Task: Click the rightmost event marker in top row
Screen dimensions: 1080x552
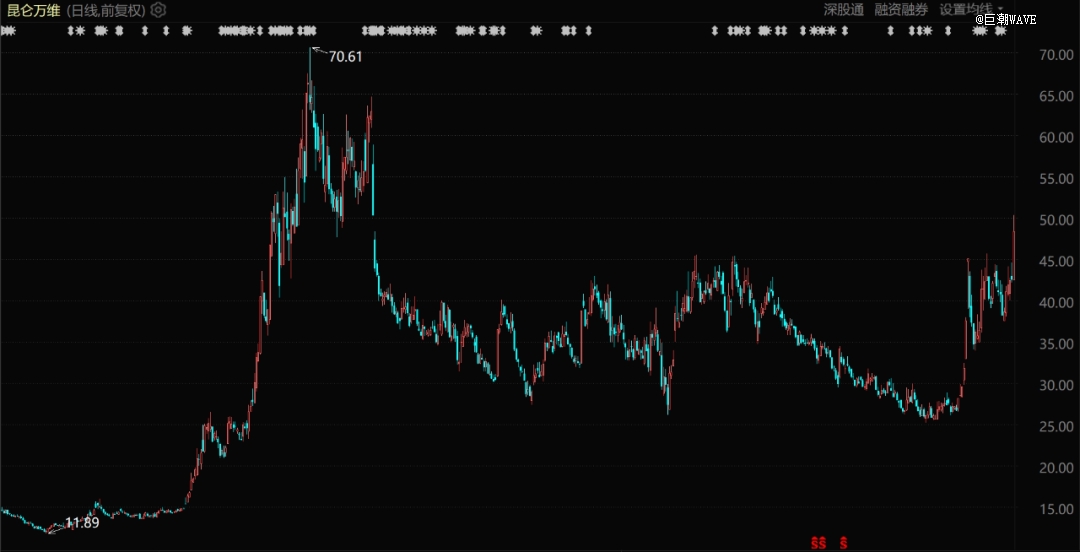Action: coord(1000,31)
